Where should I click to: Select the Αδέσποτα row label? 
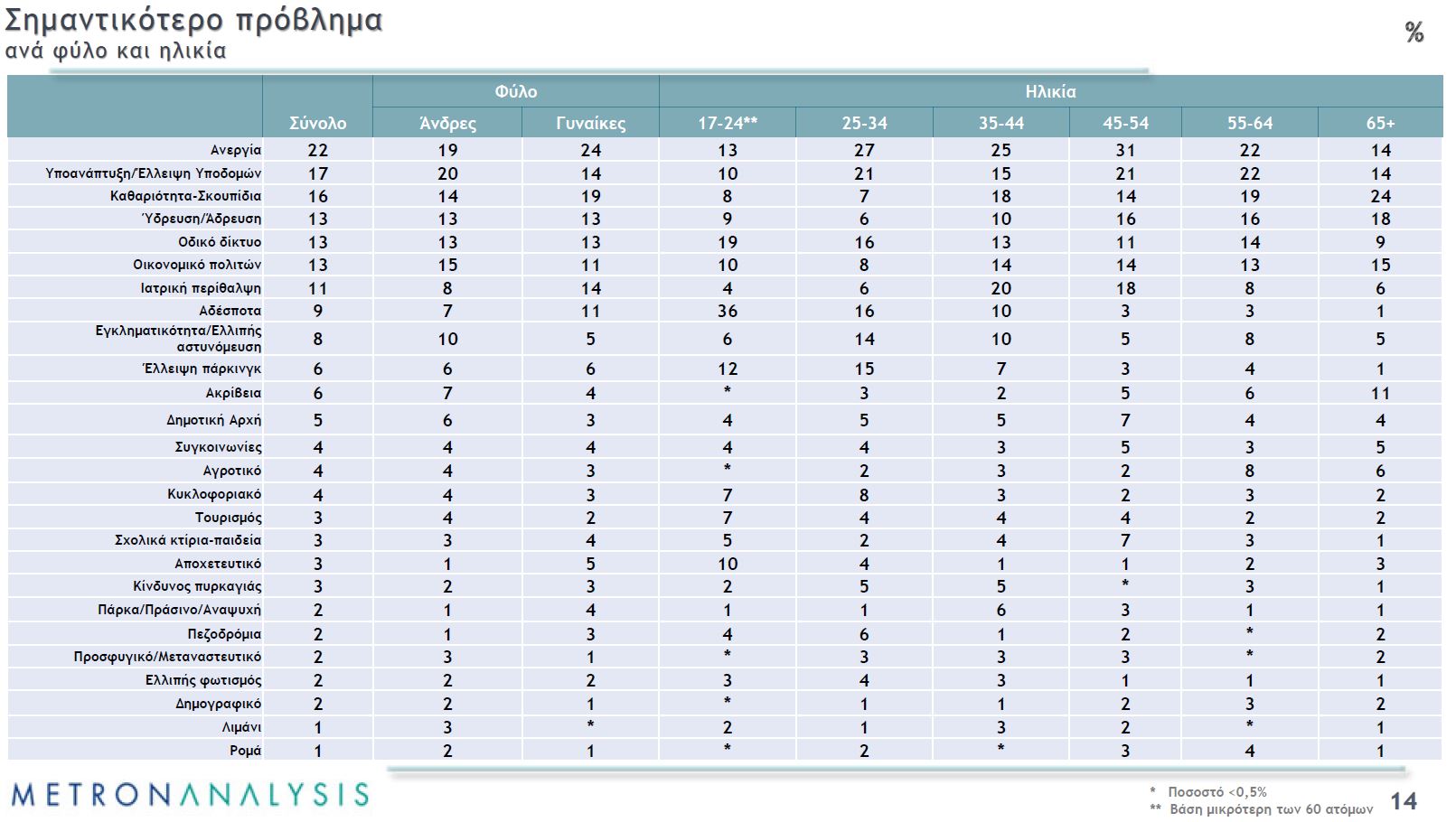tap(230, 311)
